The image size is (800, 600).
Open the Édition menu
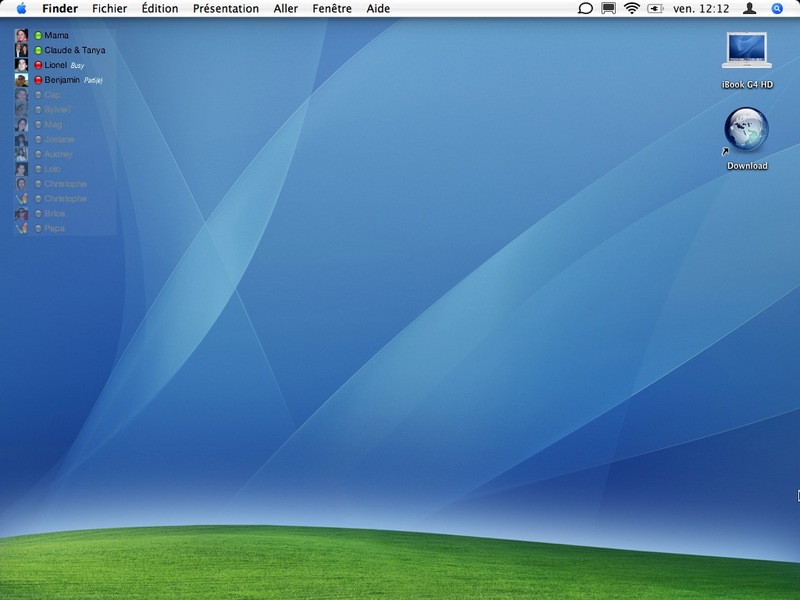coord(160,8)
